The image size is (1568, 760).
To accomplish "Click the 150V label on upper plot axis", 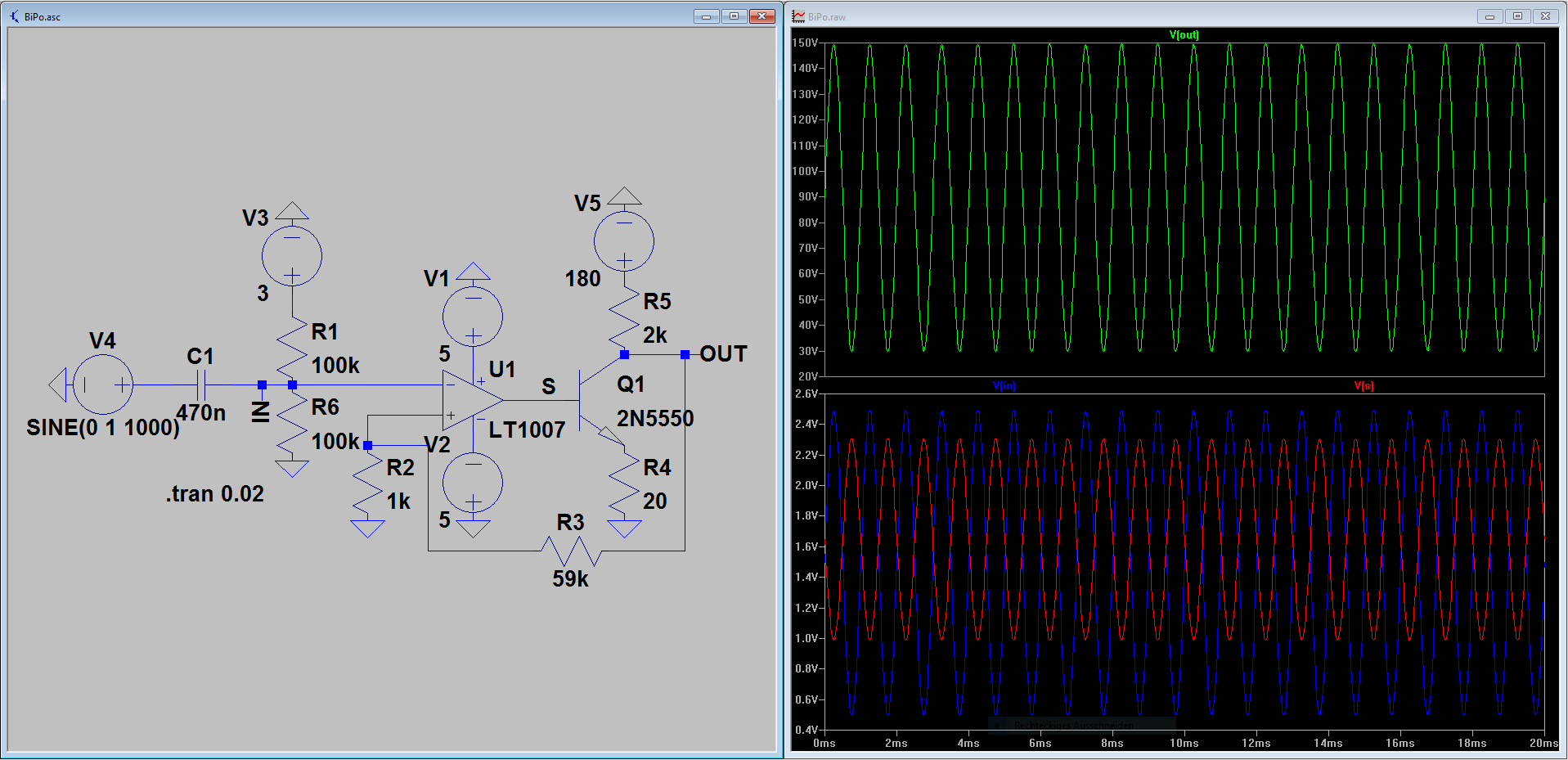I will [x=804, y=43].
